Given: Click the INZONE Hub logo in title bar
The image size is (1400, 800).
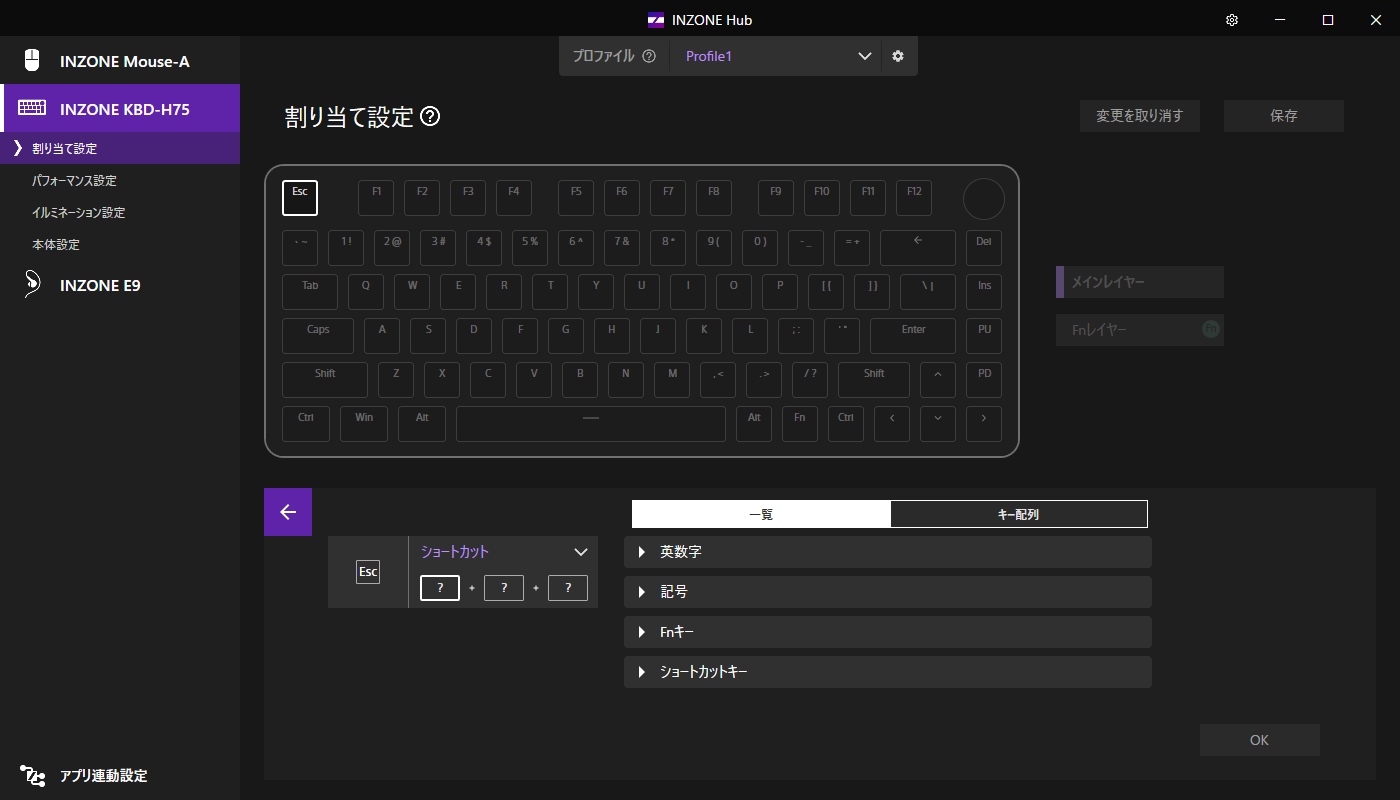Looking at the screenshot, I should coord(656,20).
